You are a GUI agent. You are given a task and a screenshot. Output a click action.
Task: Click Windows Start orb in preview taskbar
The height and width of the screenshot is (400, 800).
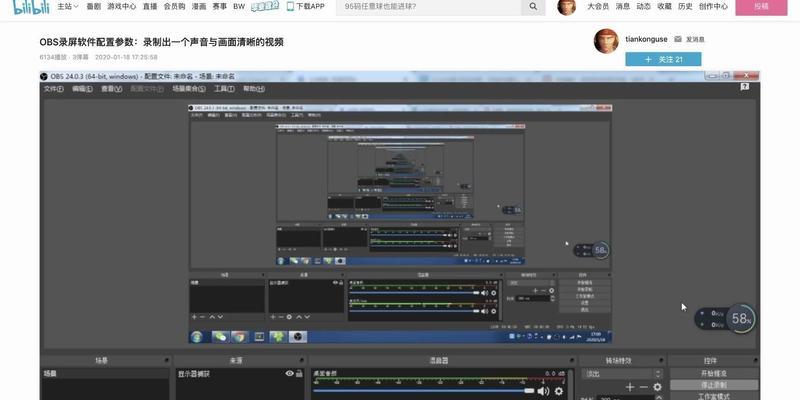coord(197,337)
